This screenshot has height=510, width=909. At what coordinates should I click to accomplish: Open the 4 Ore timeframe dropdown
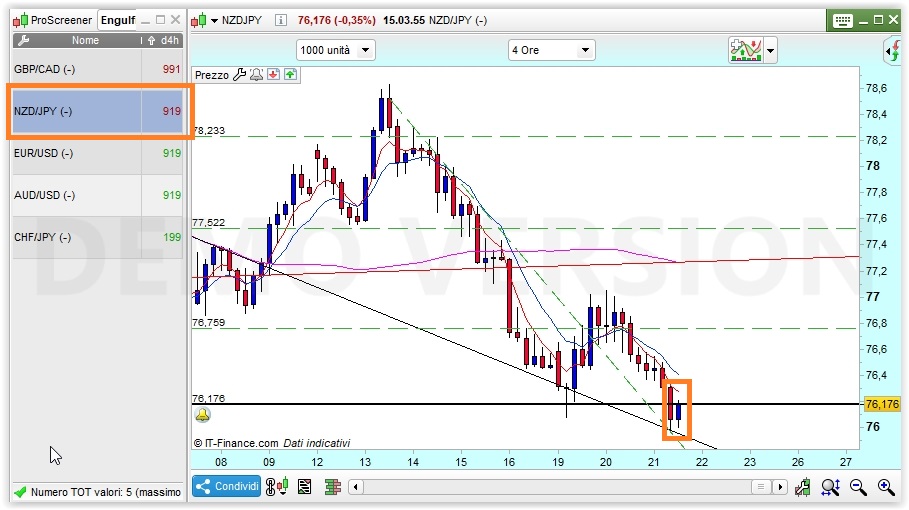[x=551, y=50]
